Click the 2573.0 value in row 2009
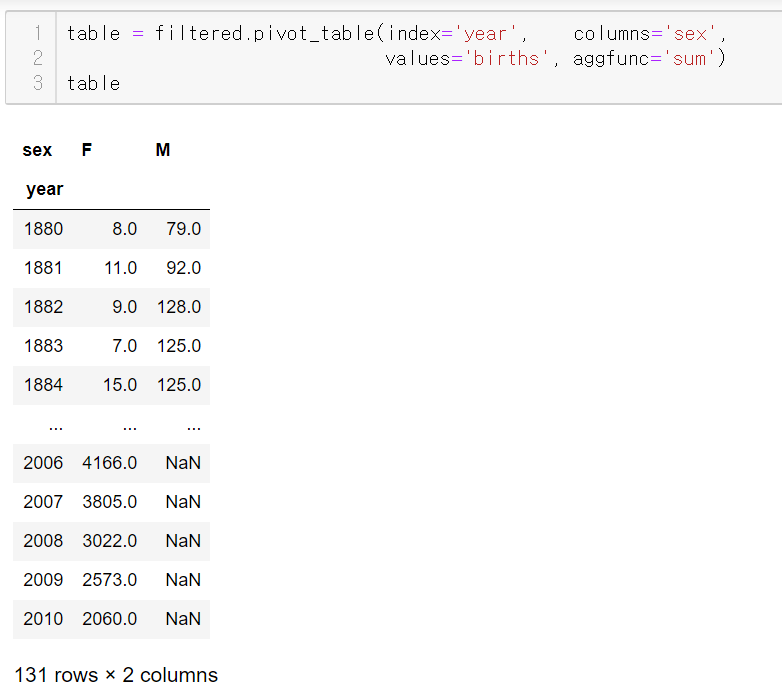782x687 pixels. pyautogui.click(x=110, y=580)
